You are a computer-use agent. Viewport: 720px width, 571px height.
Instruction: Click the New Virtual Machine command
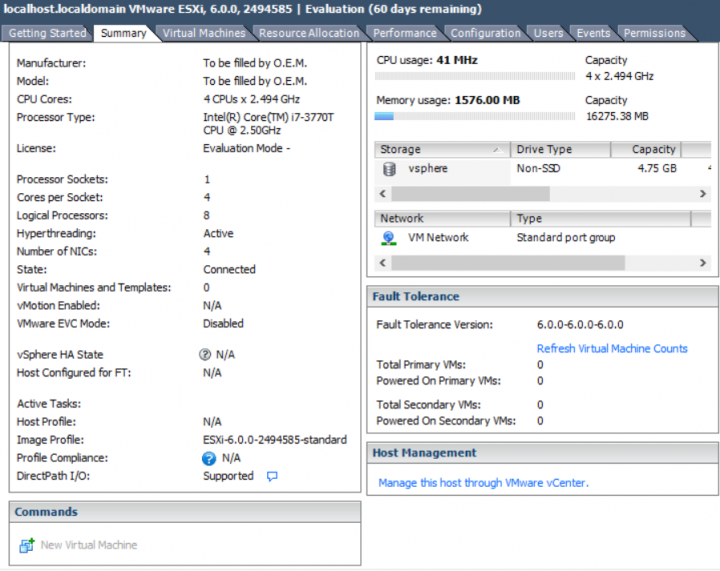point(89,545)
